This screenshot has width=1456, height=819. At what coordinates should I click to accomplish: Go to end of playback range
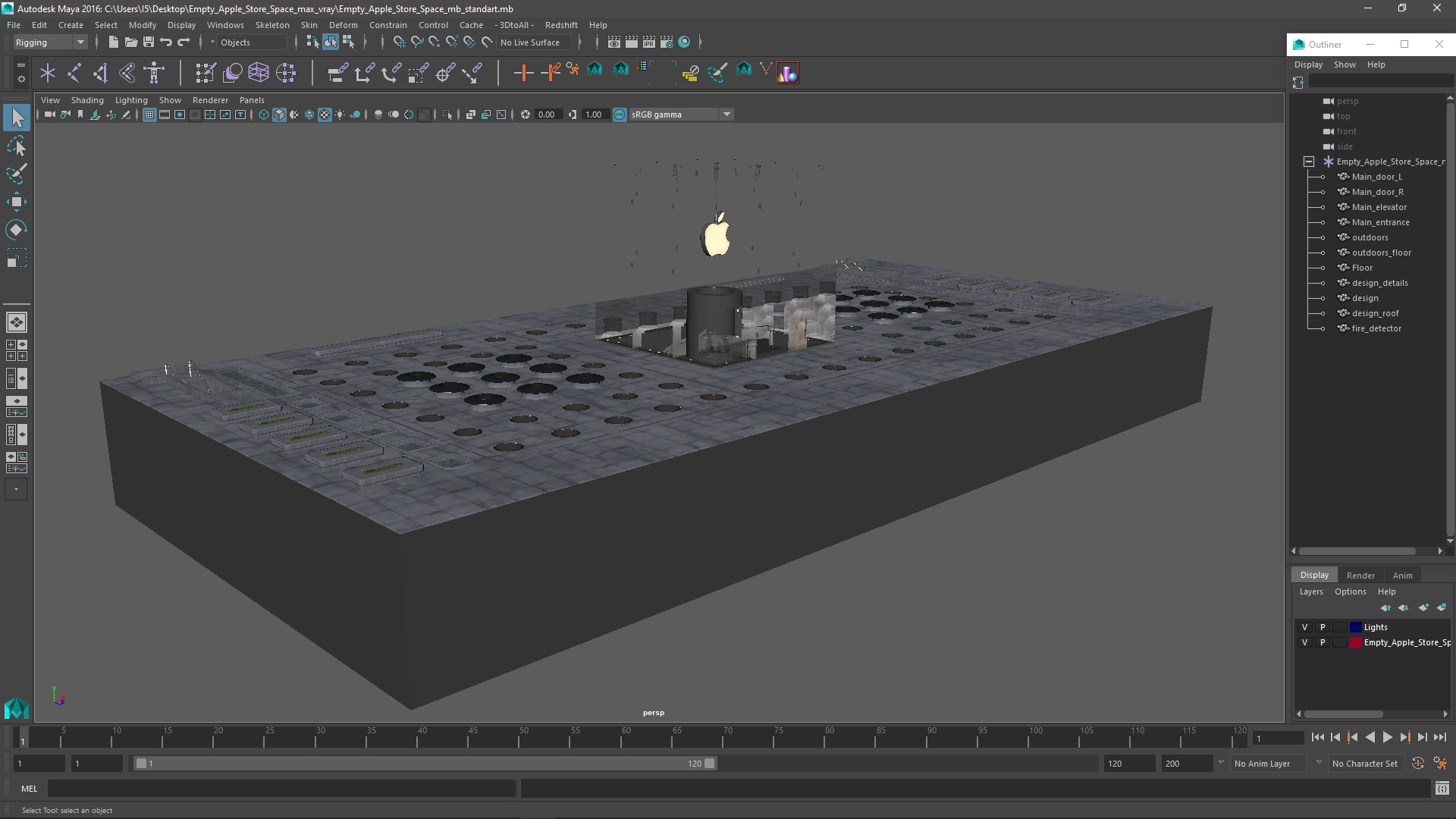coord(1440,737)
